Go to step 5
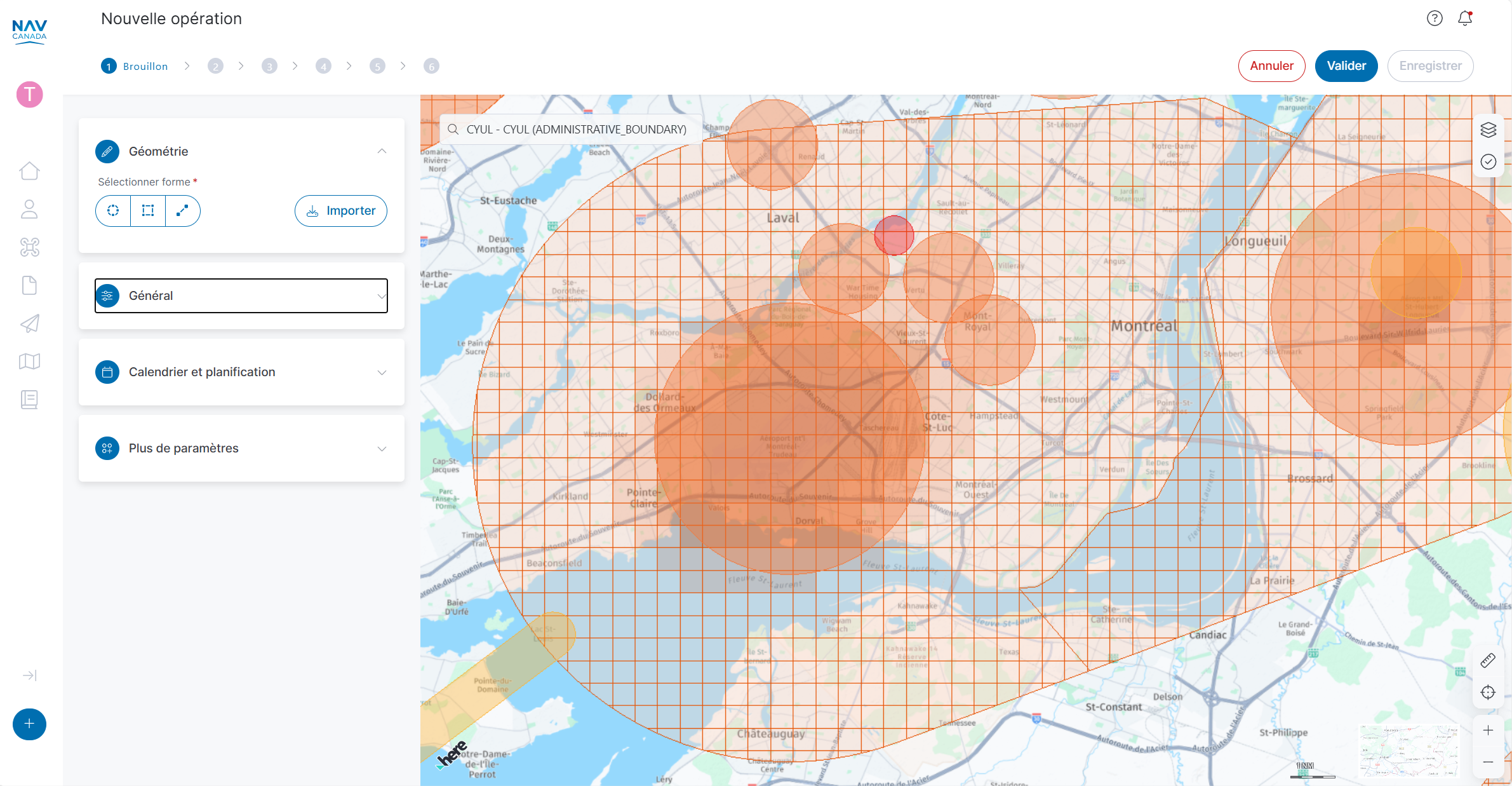The width and height of the screenshot is (1512, 786). tap(377, 66)
